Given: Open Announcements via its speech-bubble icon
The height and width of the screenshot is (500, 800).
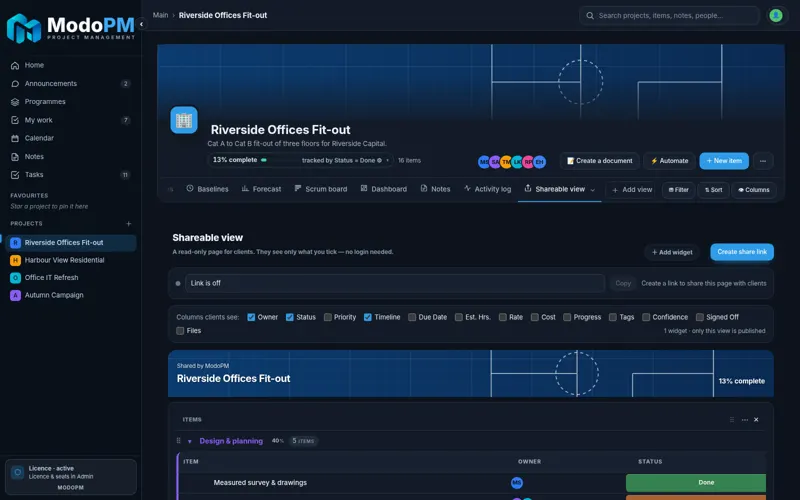Looking at the screenshot, I should [x=15, y=84].
